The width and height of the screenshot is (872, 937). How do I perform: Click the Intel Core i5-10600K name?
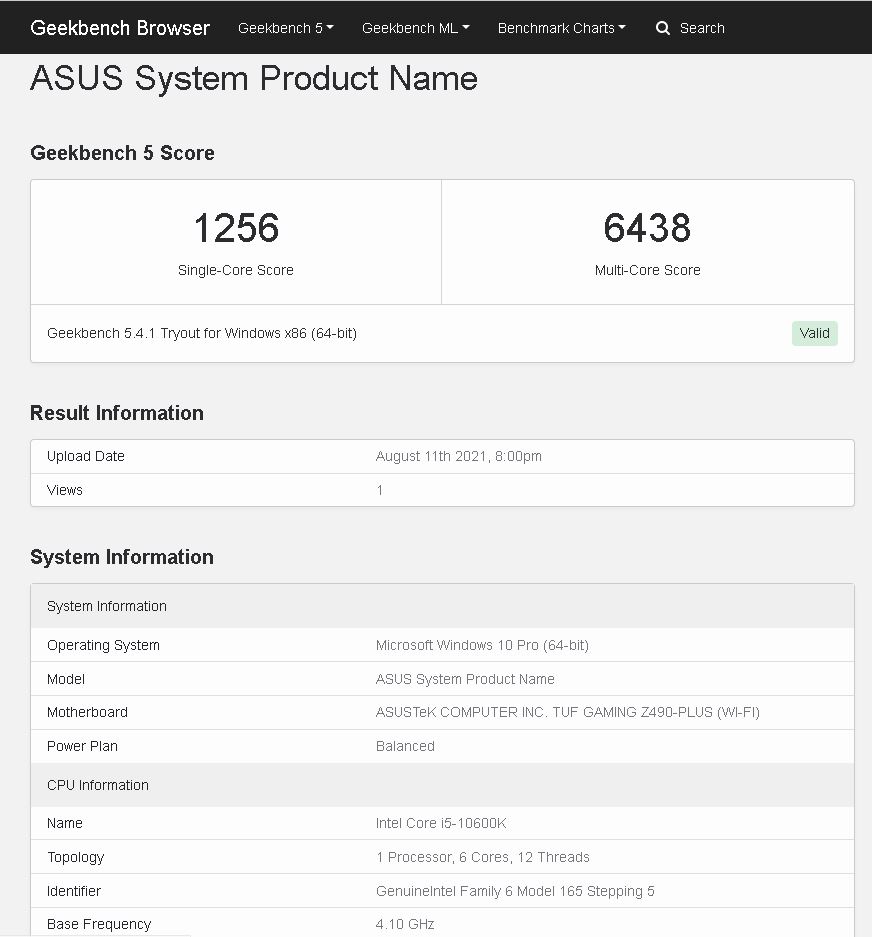pos(441,823)
